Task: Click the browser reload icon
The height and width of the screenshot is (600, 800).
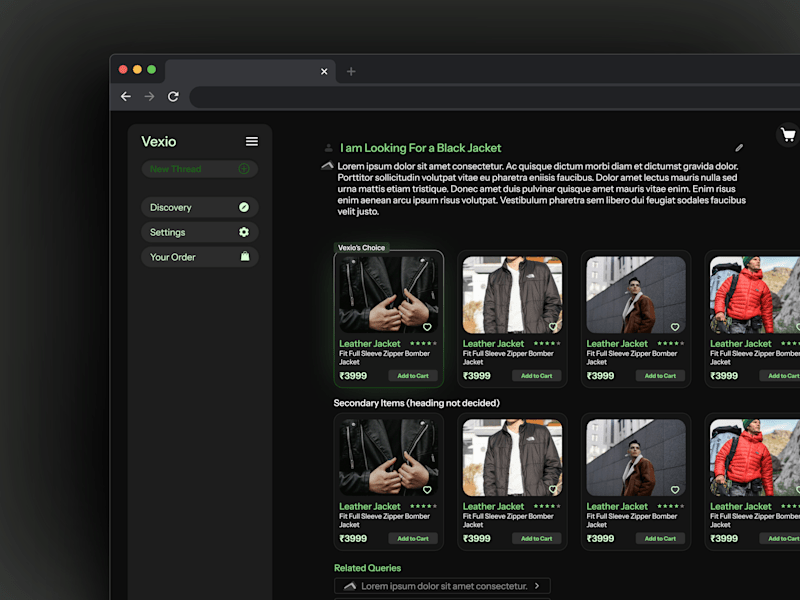Action: (173, 96)
